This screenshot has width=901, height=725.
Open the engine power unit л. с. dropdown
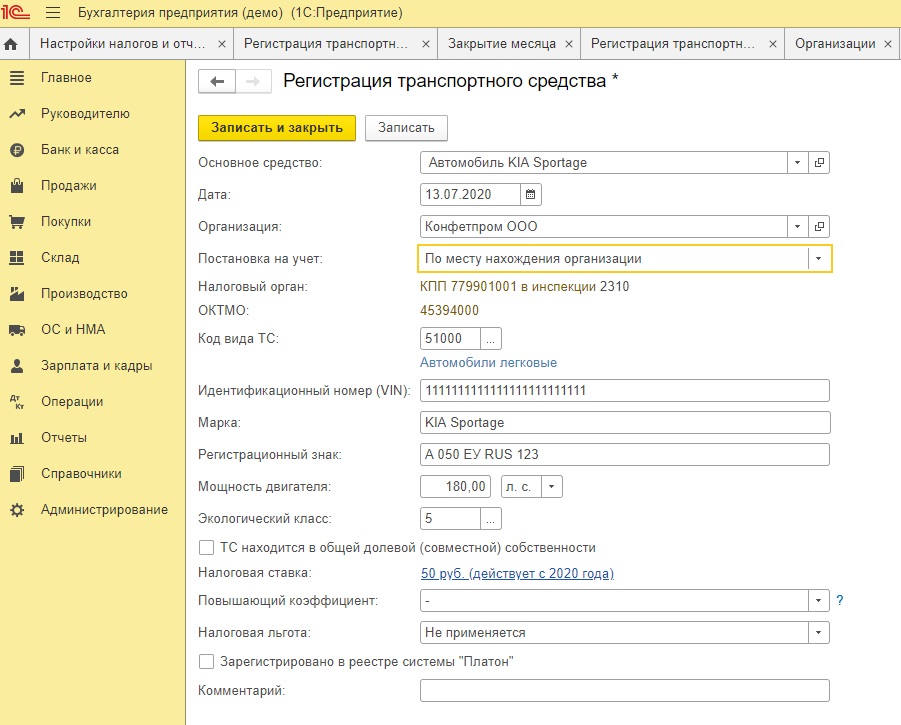553,486
